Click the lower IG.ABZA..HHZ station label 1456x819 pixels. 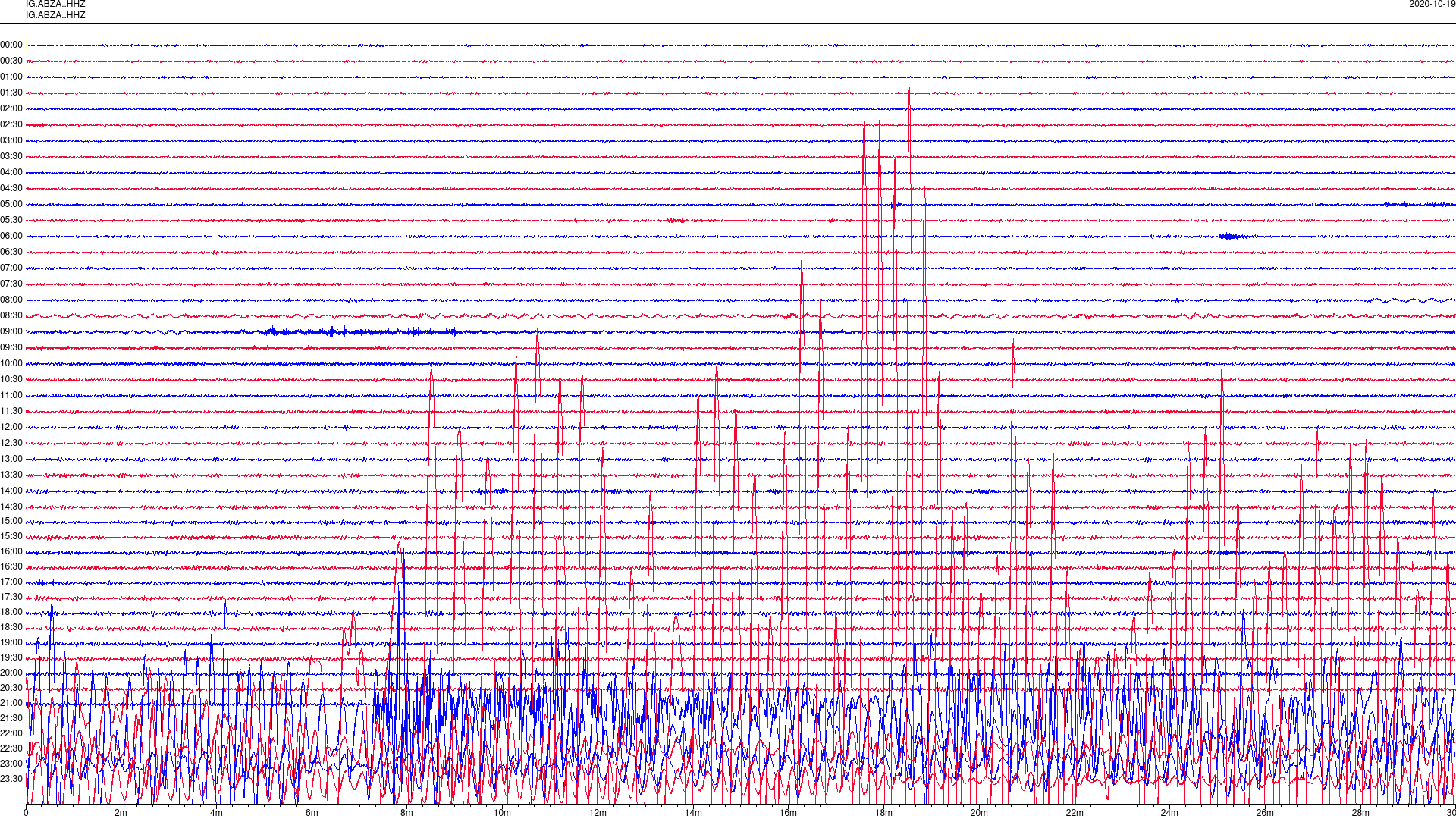point(55,15)
